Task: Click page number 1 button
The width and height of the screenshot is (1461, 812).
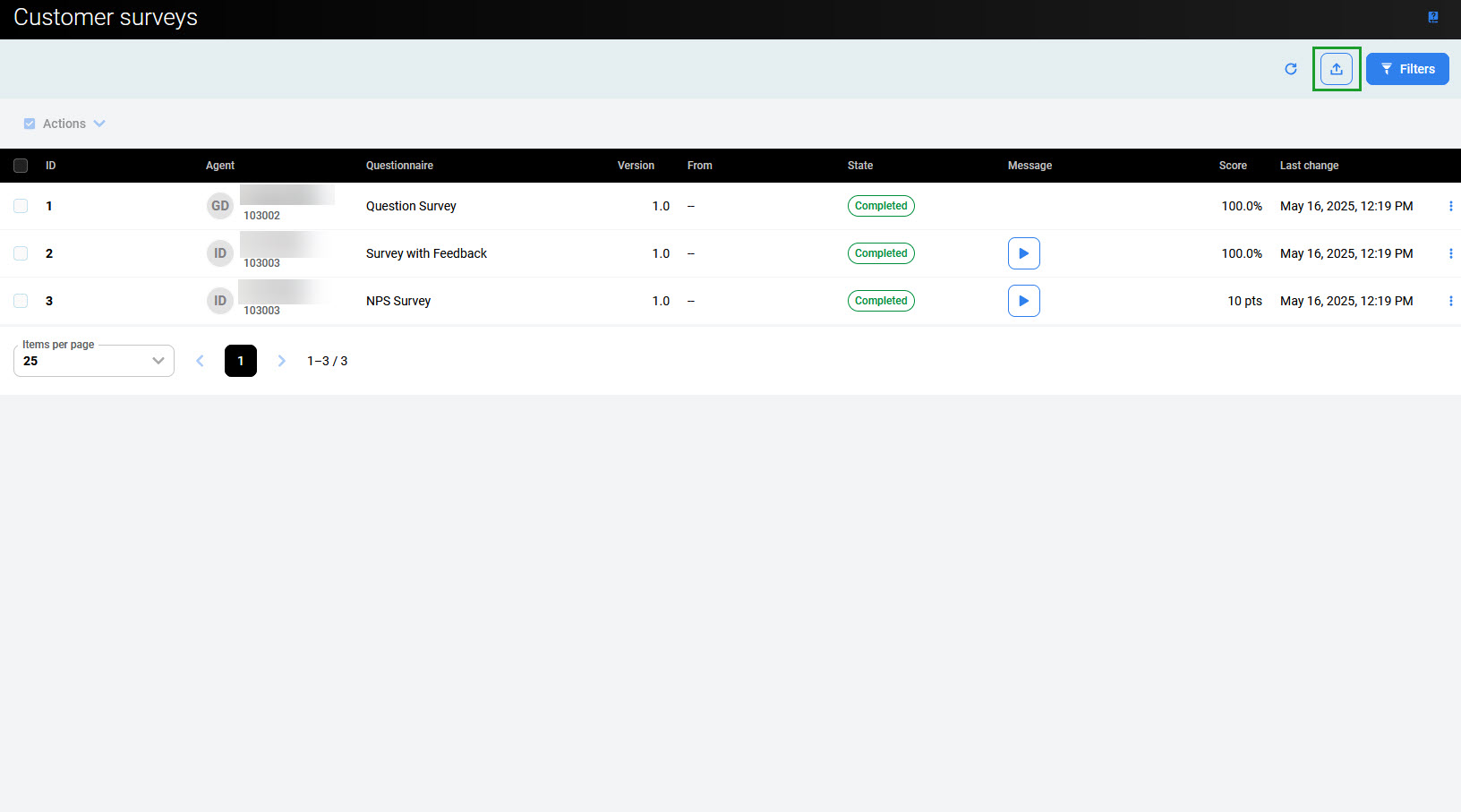Action: tap(240, 361)
